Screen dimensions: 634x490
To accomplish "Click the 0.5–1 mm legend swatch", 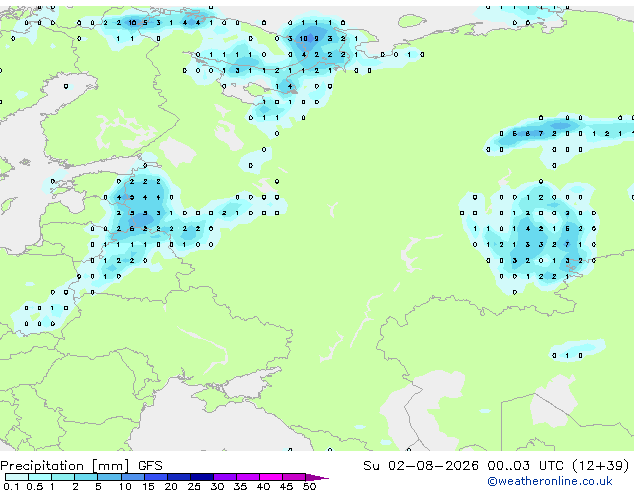I will [x=40, y=477].
